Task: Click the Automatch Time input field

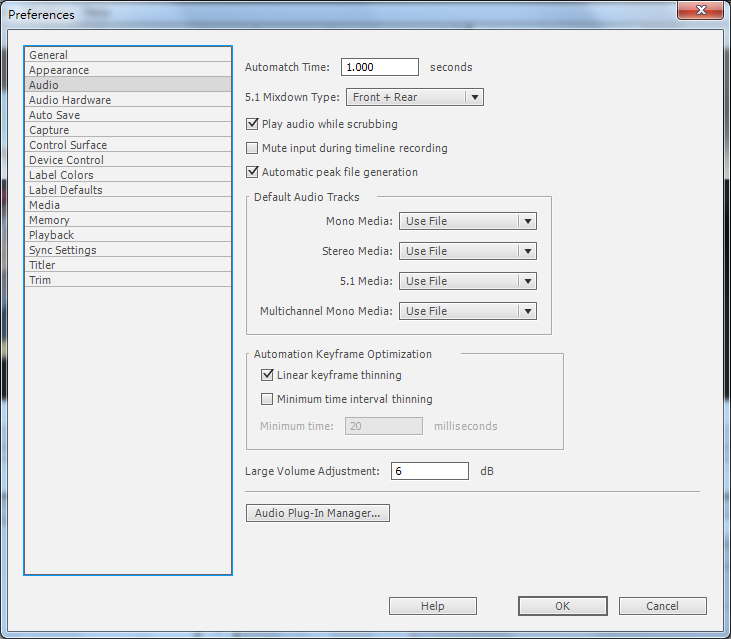Action: (x=379, y=67)
